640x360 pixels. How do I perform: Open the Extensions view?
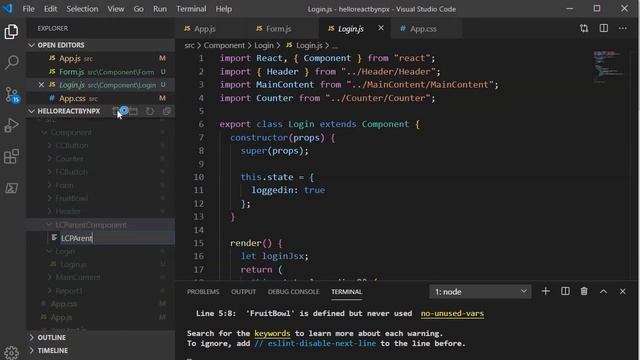(11, 156)
